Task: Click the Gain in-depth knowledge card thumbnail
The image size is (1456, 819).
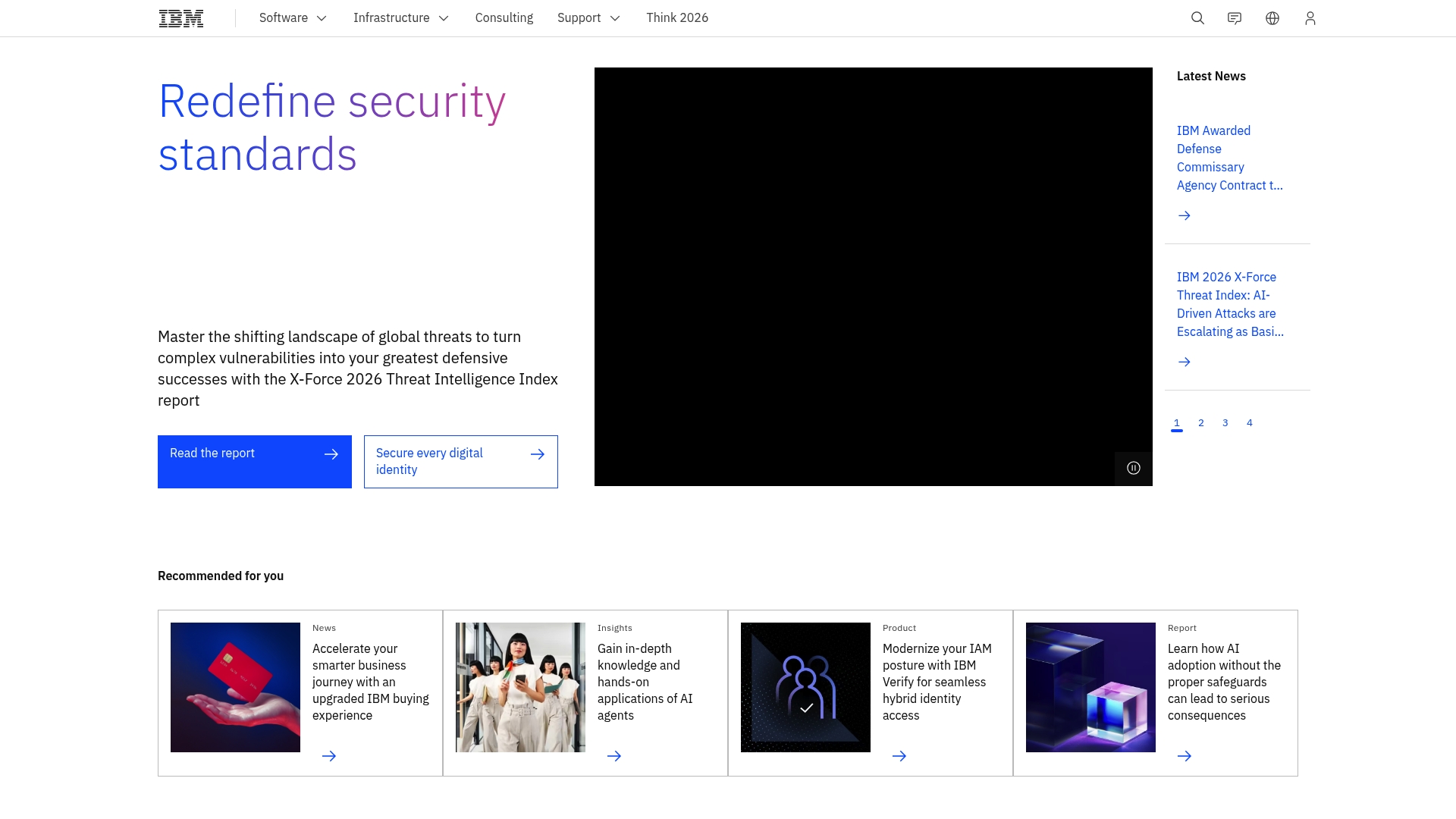Action: click(520, 687)
